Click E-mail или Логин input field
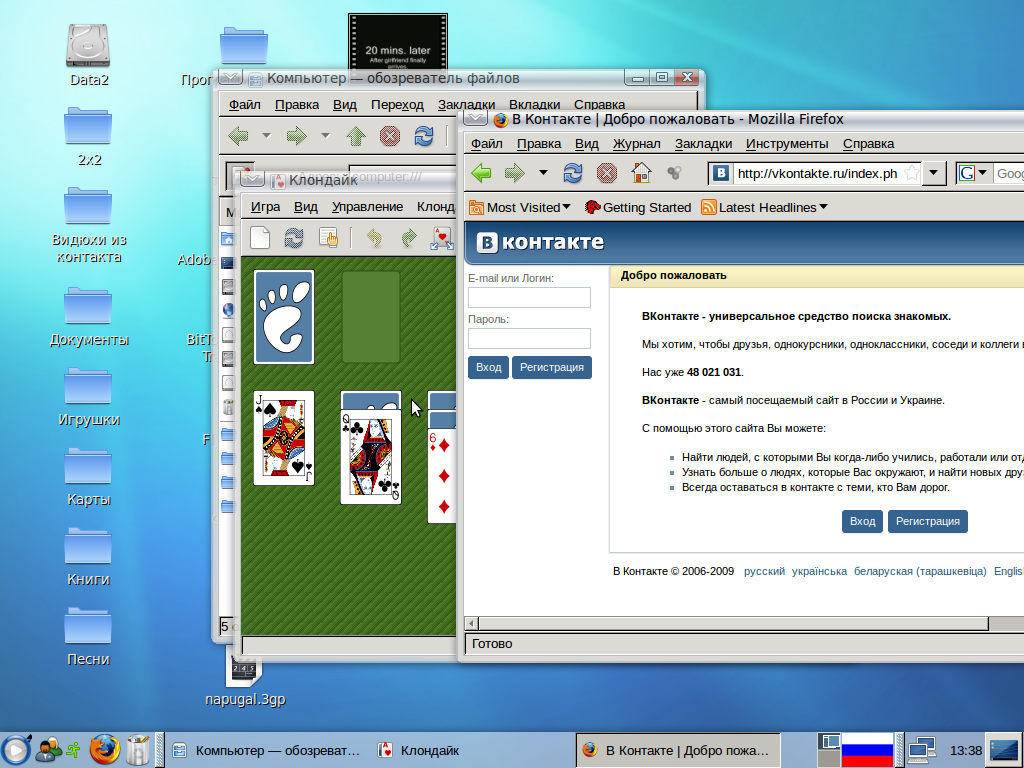This screenshot has height=768, width=1024. click(529, 297)
